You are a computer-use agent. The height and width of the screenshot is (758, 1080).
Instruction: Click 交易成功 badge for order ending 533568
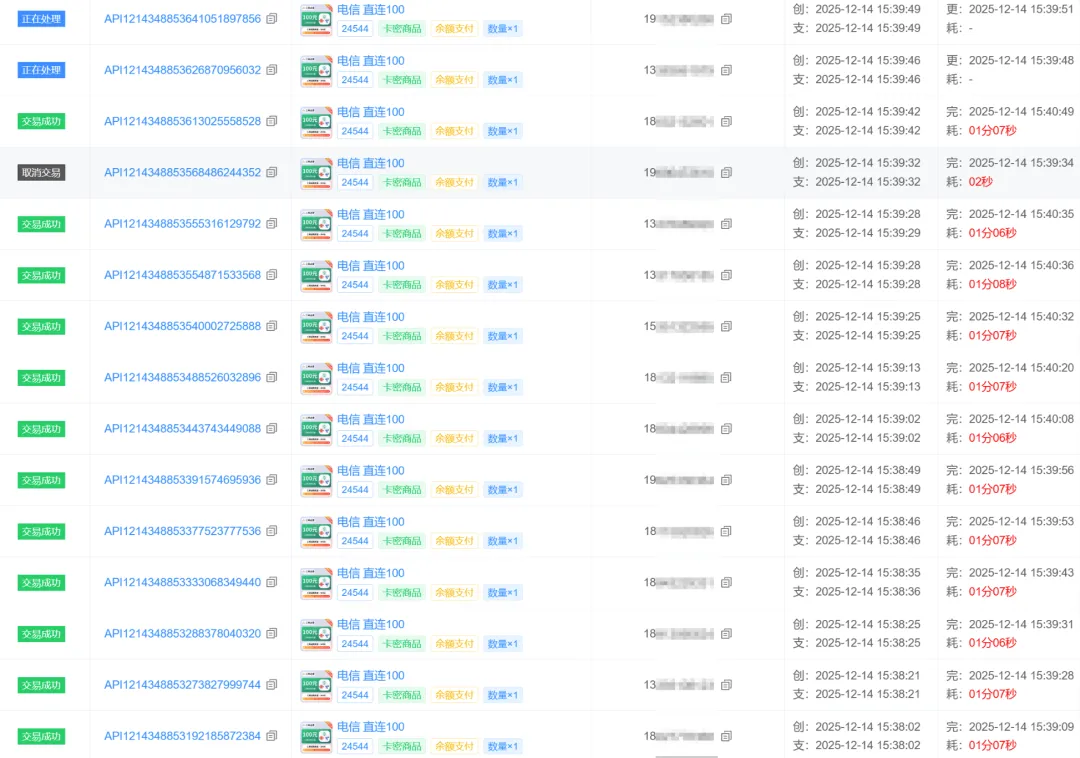(x=41, y=276)
